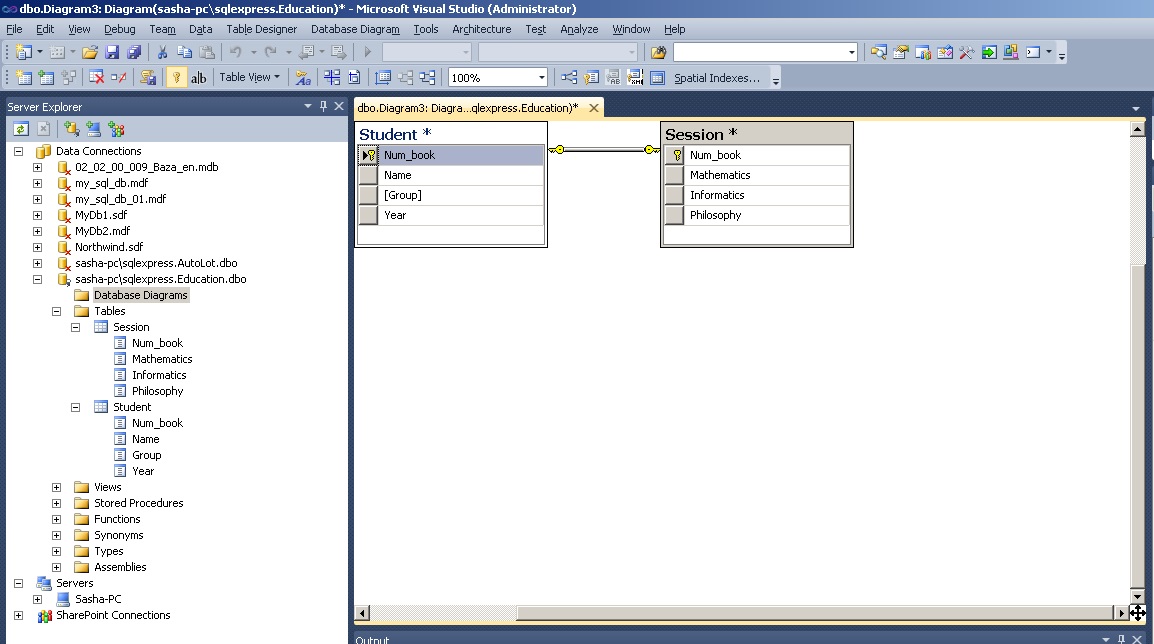1154x644 pixels.
Task: Click the Save icon in standard toolbar
Action: click(112, 52)
